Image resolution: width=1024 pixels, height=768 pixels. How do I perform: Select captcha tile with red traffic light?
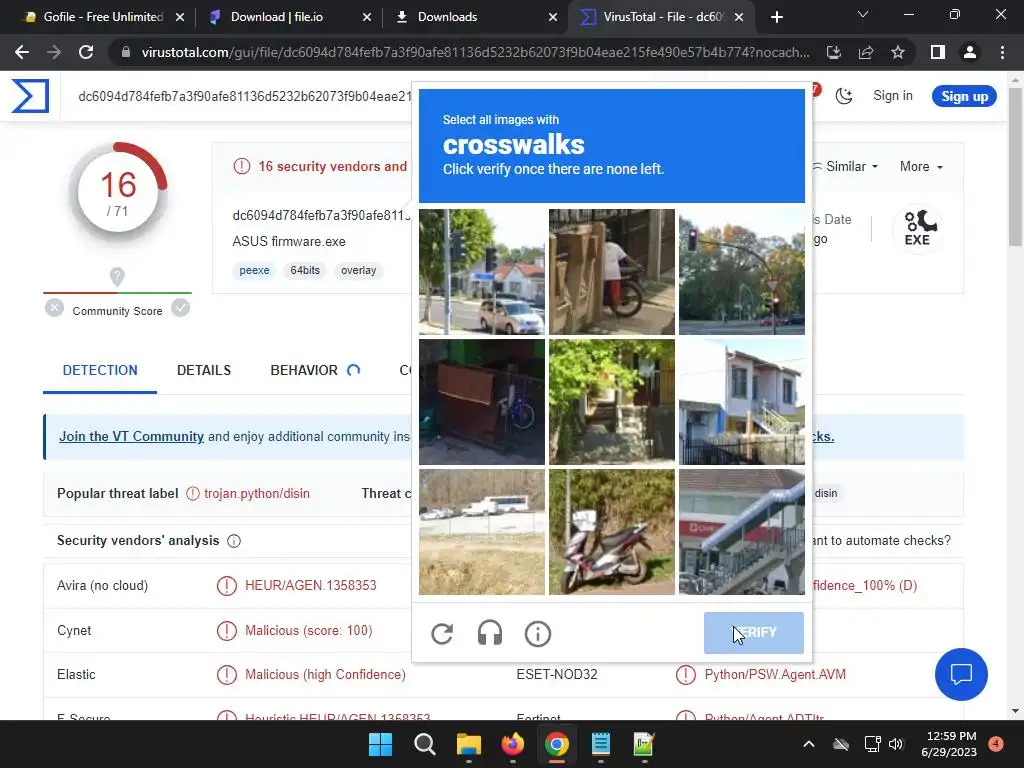[742, 272]
